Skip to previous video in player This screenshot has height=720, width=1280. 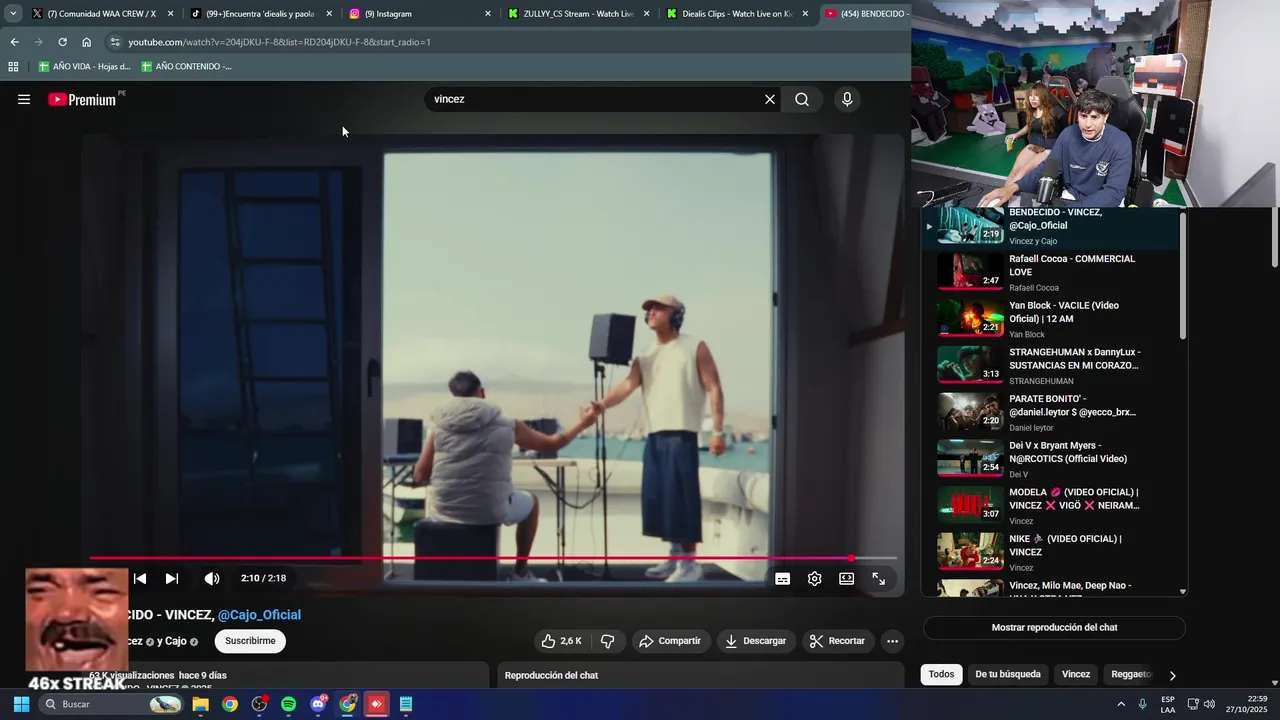[140, 578]
